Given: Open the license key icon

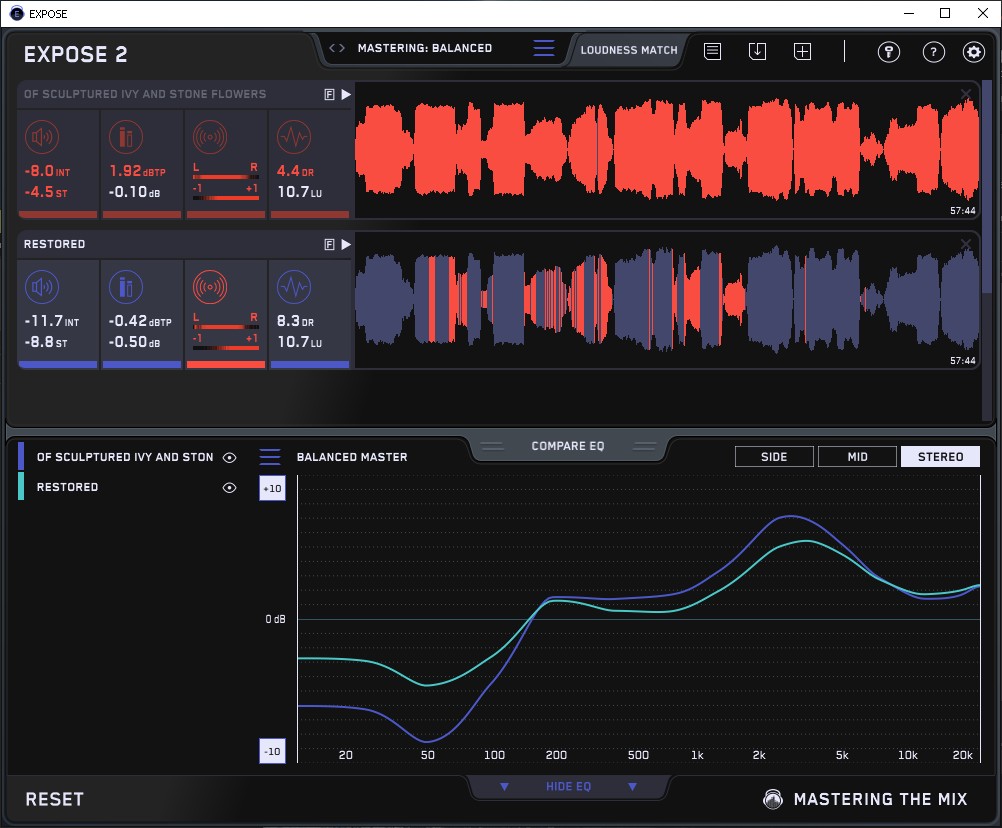Looking at the screenshot, I should (x=889, y=52).
